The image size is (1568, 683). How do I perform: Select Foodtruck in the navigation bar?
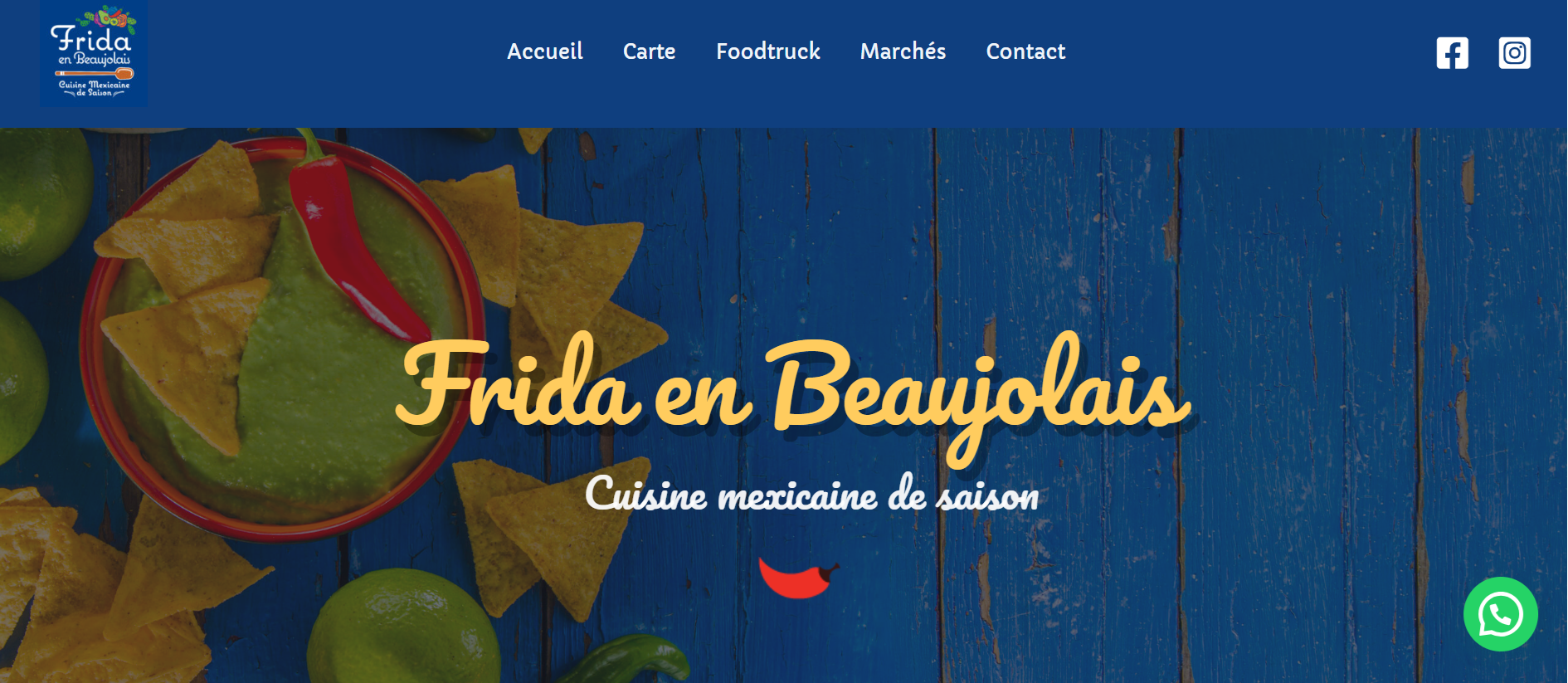coord(768,51)
